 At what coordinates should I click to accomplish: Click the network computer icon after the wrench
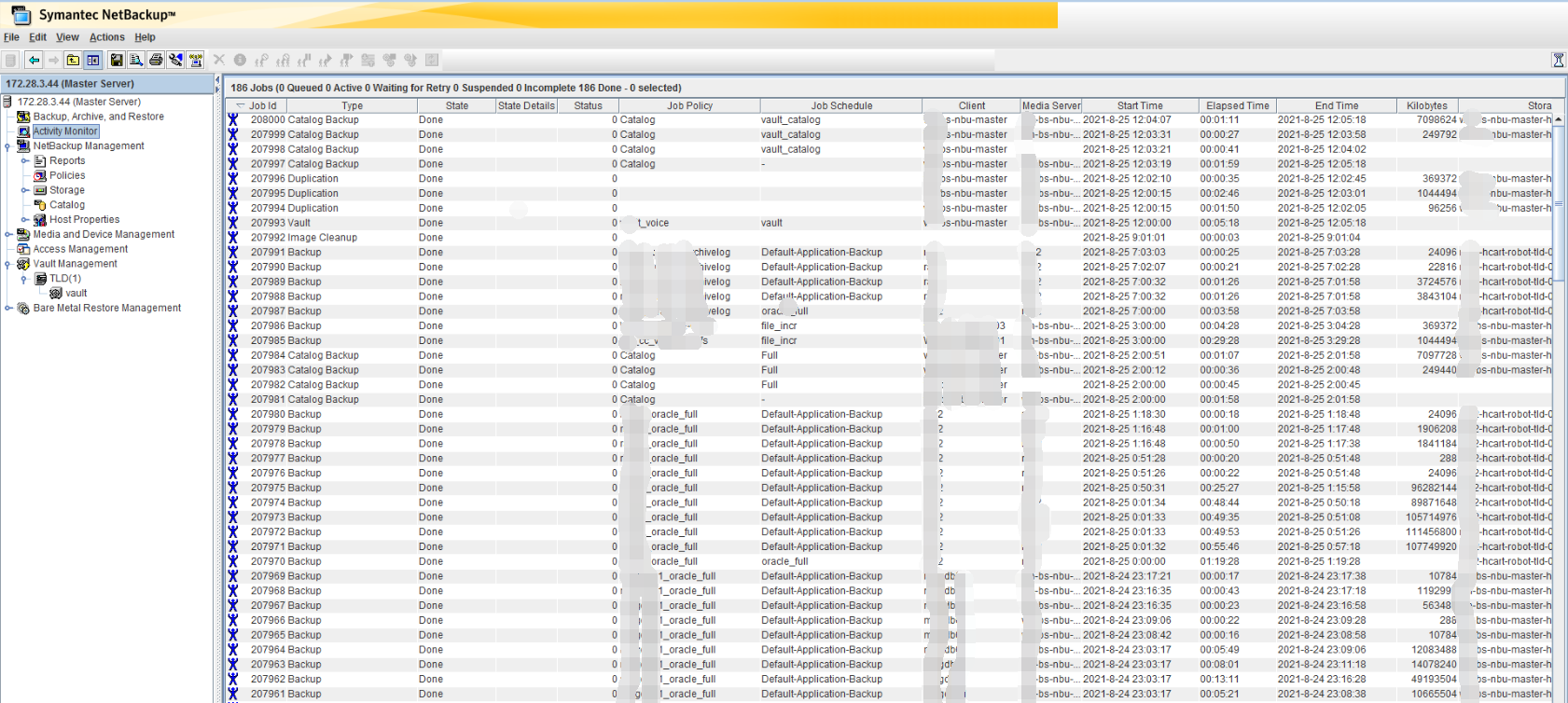click(196, 61)
